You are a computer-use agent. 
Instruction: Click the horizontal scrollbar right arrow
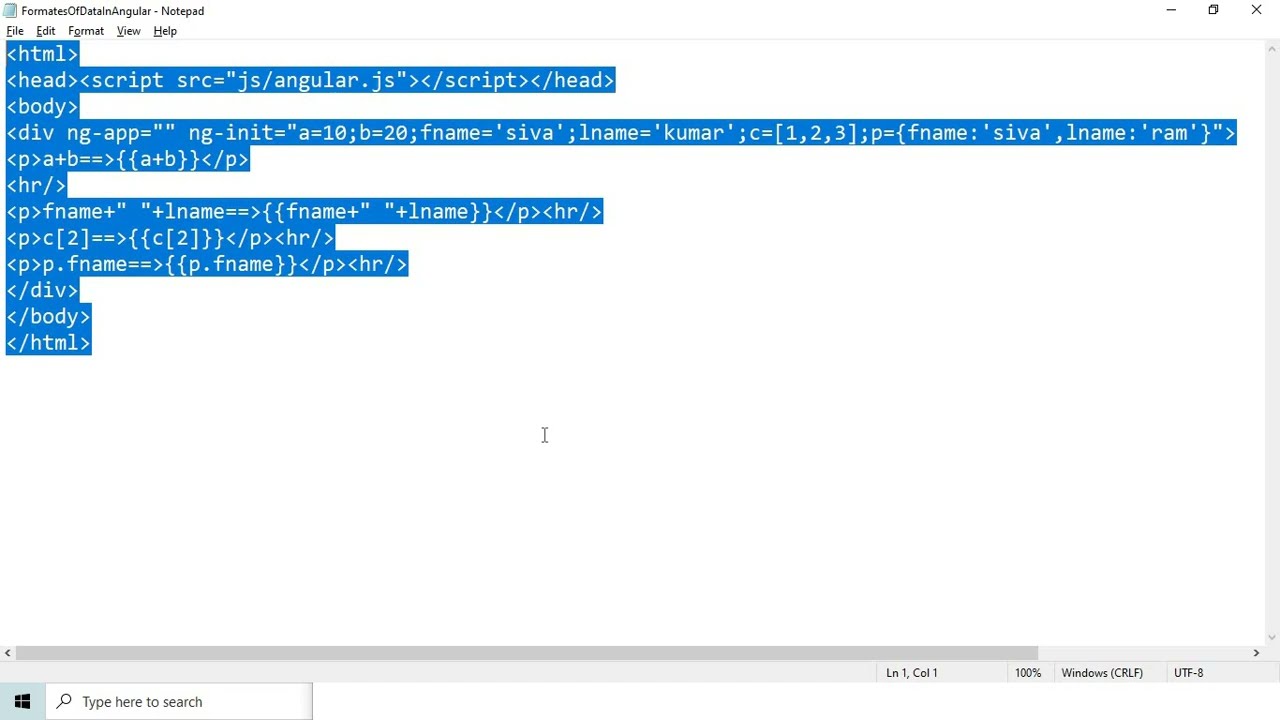pos(1256,653)
